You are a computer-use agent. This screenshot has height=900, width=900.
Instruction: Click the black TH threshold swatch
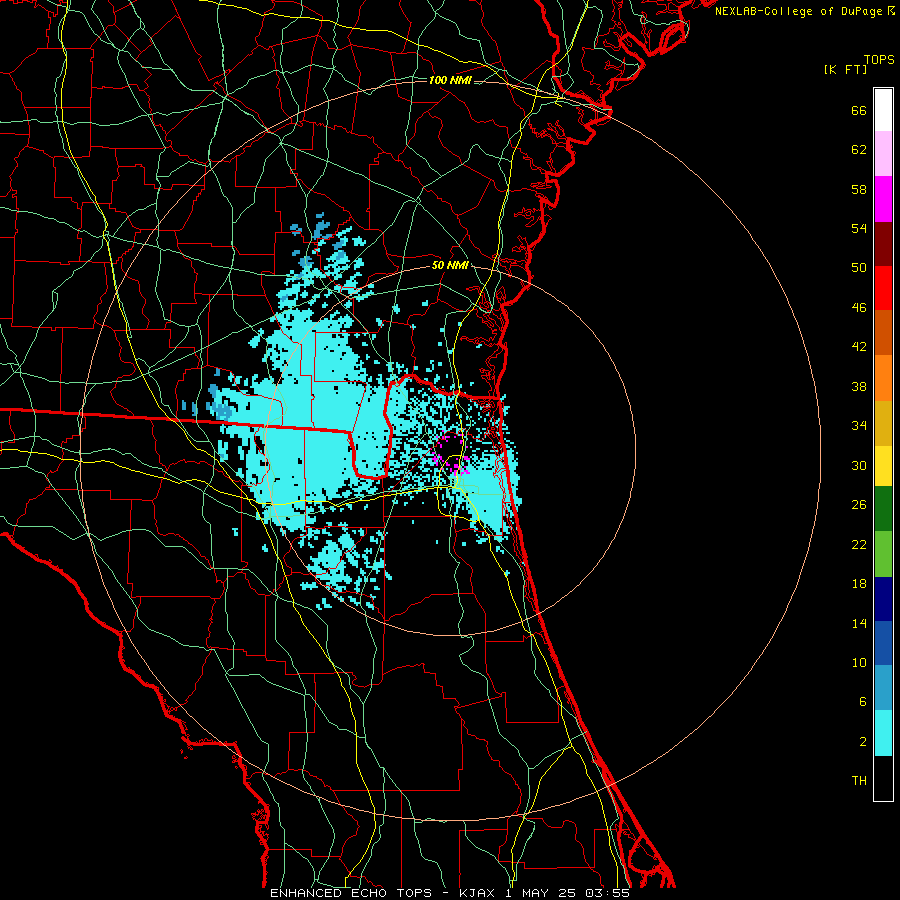883,778
